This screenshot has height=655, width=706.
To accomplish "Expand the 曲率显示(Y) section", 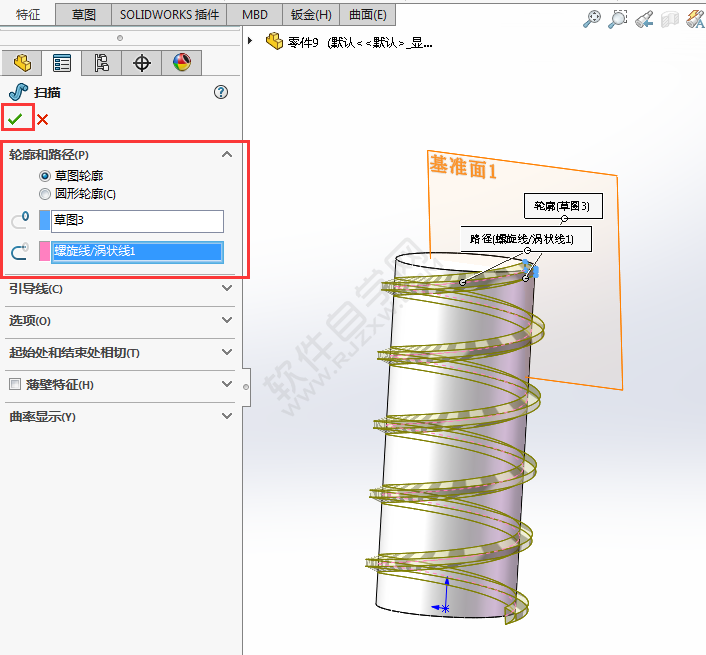I will [x=227, y=416].
